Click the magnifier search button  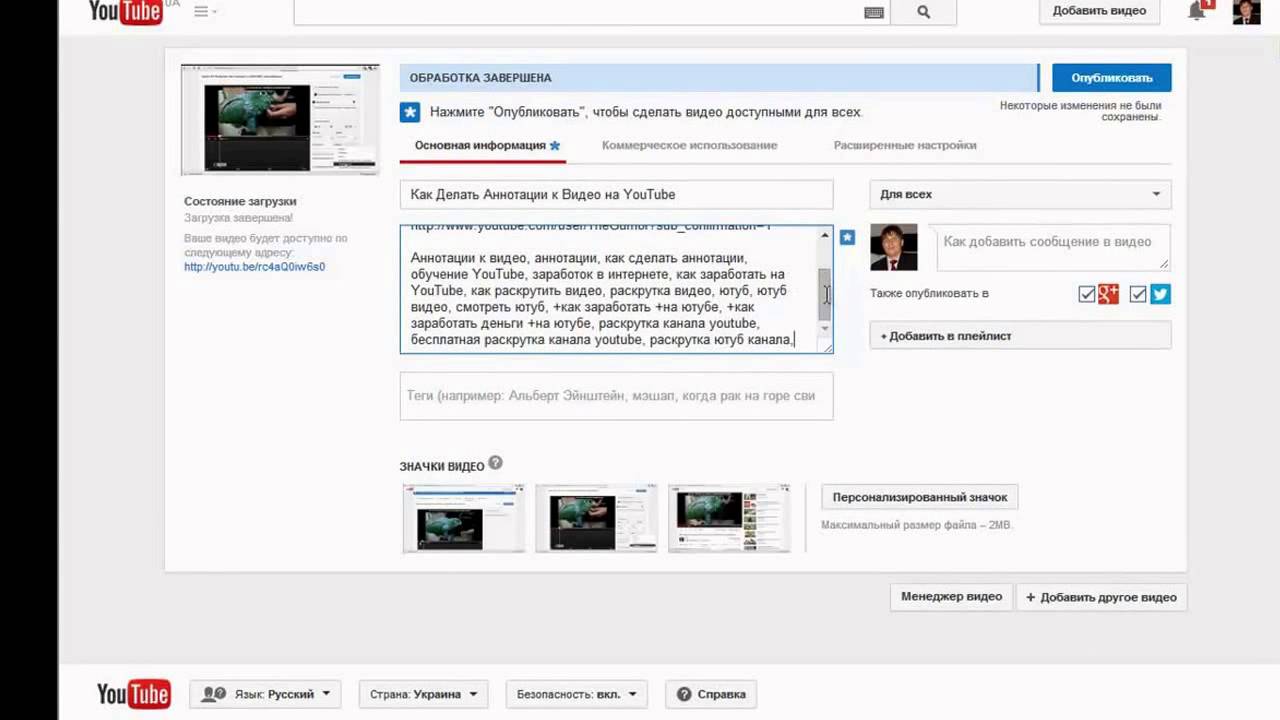coord(923,12)
